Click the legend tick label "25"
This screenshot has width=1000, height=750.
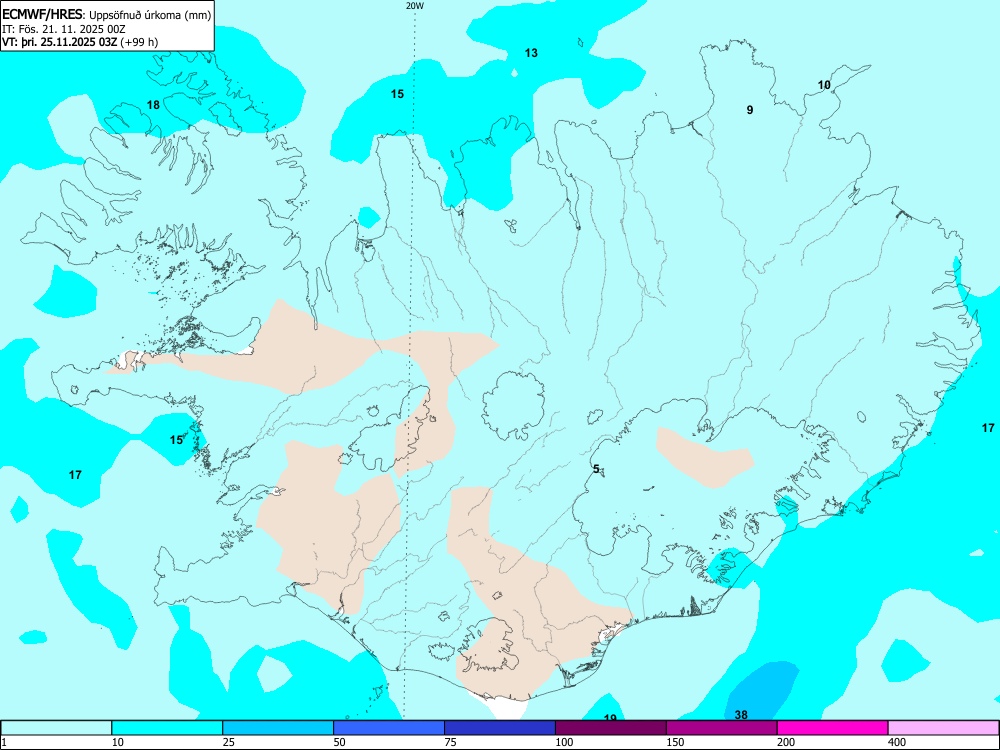coord(229,742)
